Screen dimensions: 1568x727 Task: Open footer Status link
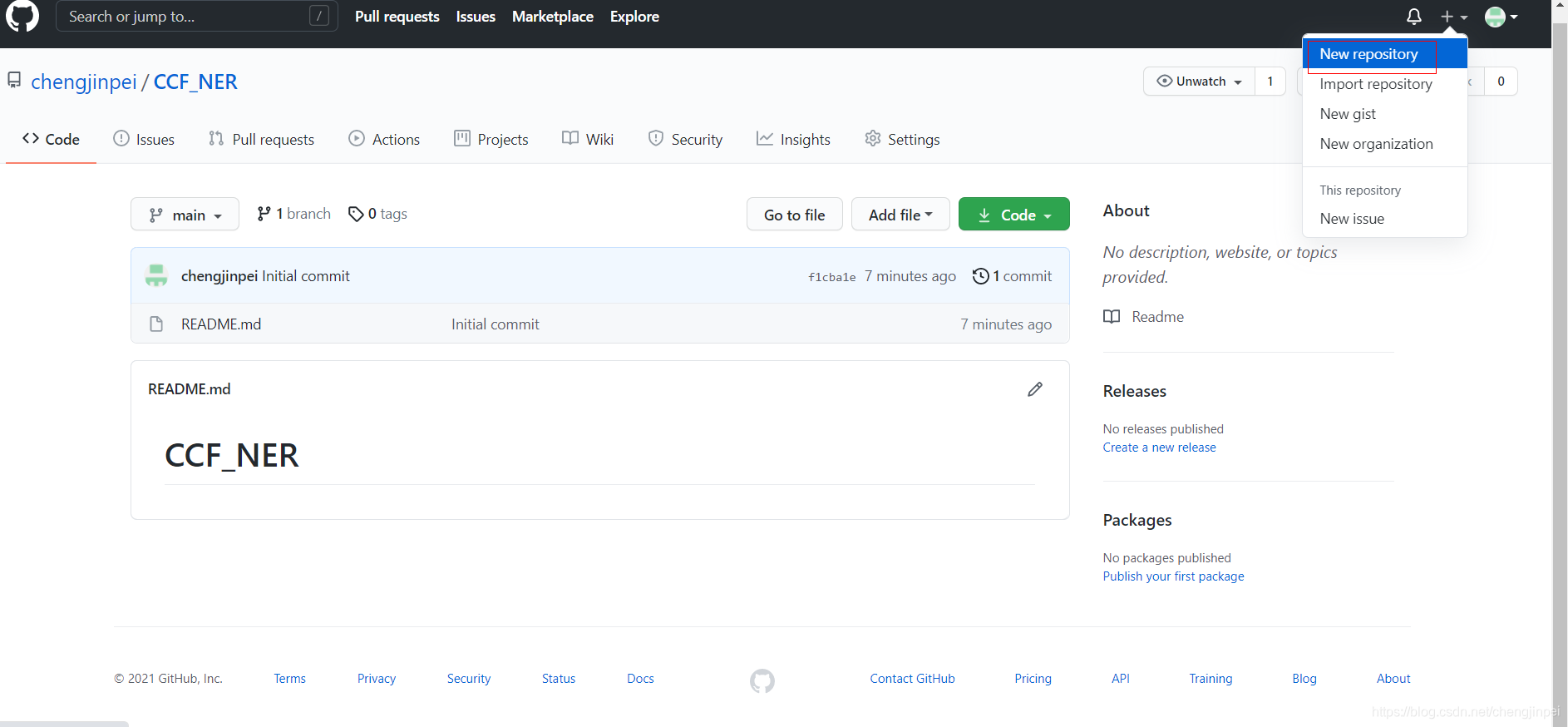pyautogui.click(x=559, y=679)
